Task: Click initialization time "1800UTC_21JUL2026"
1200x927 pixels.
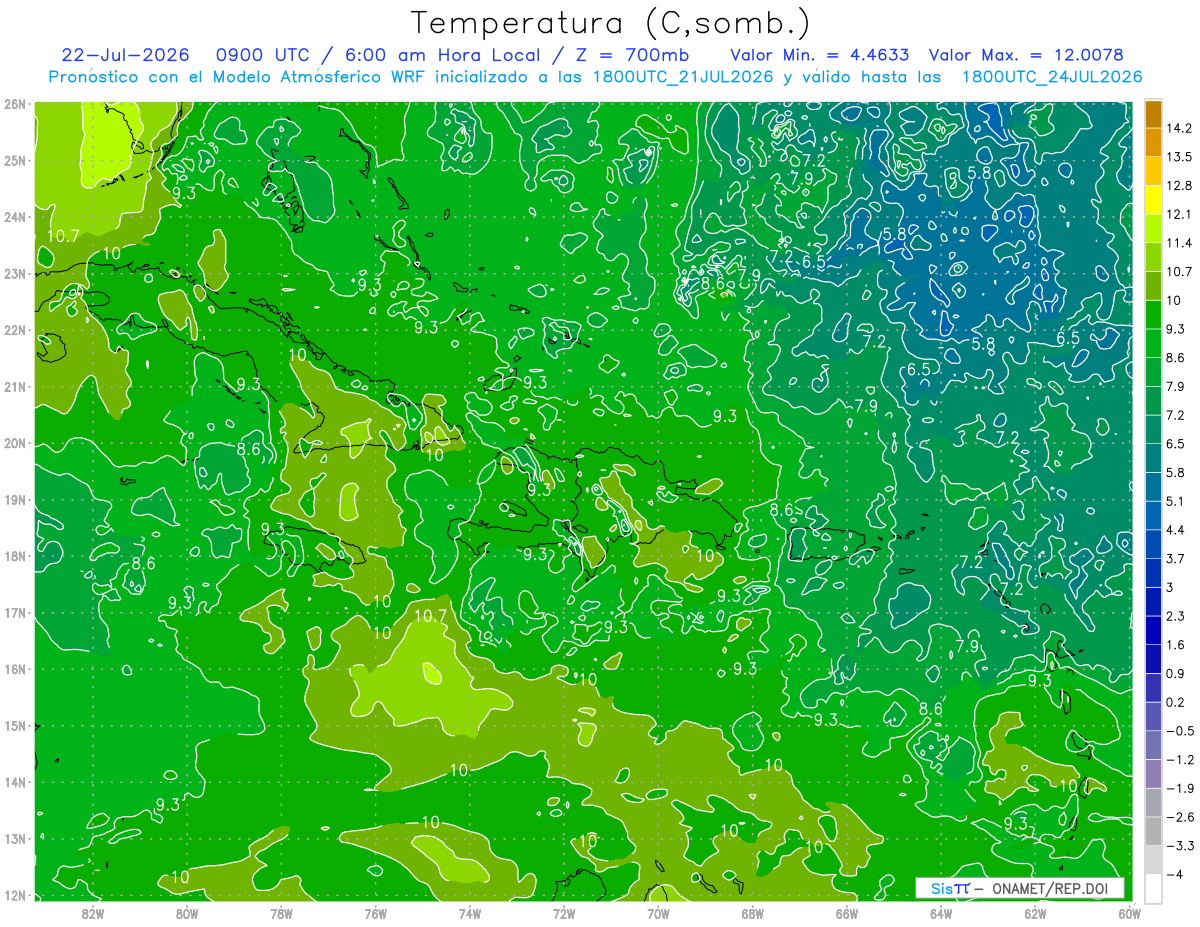Action: [x=683, y=76]
